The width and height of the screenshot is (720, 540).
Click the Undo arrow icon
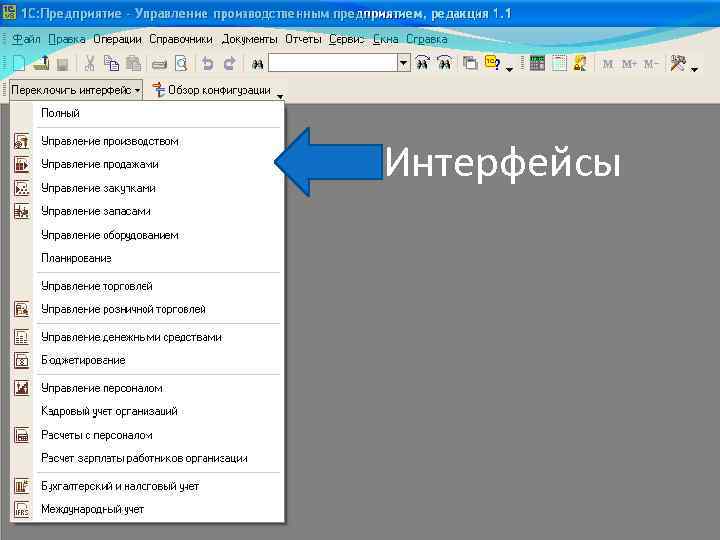coord(208,63)
